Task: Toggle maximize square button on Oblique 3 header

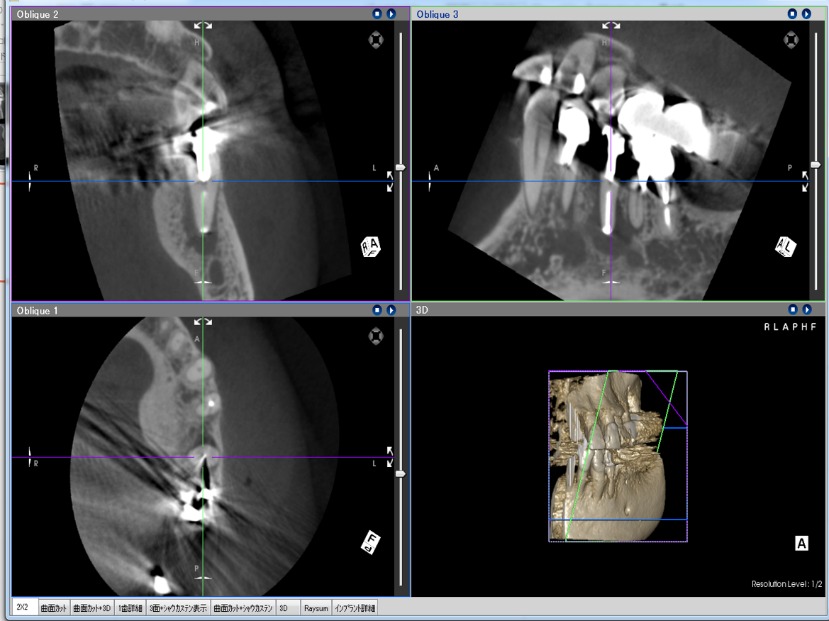Action: click(x=792, y=15)
